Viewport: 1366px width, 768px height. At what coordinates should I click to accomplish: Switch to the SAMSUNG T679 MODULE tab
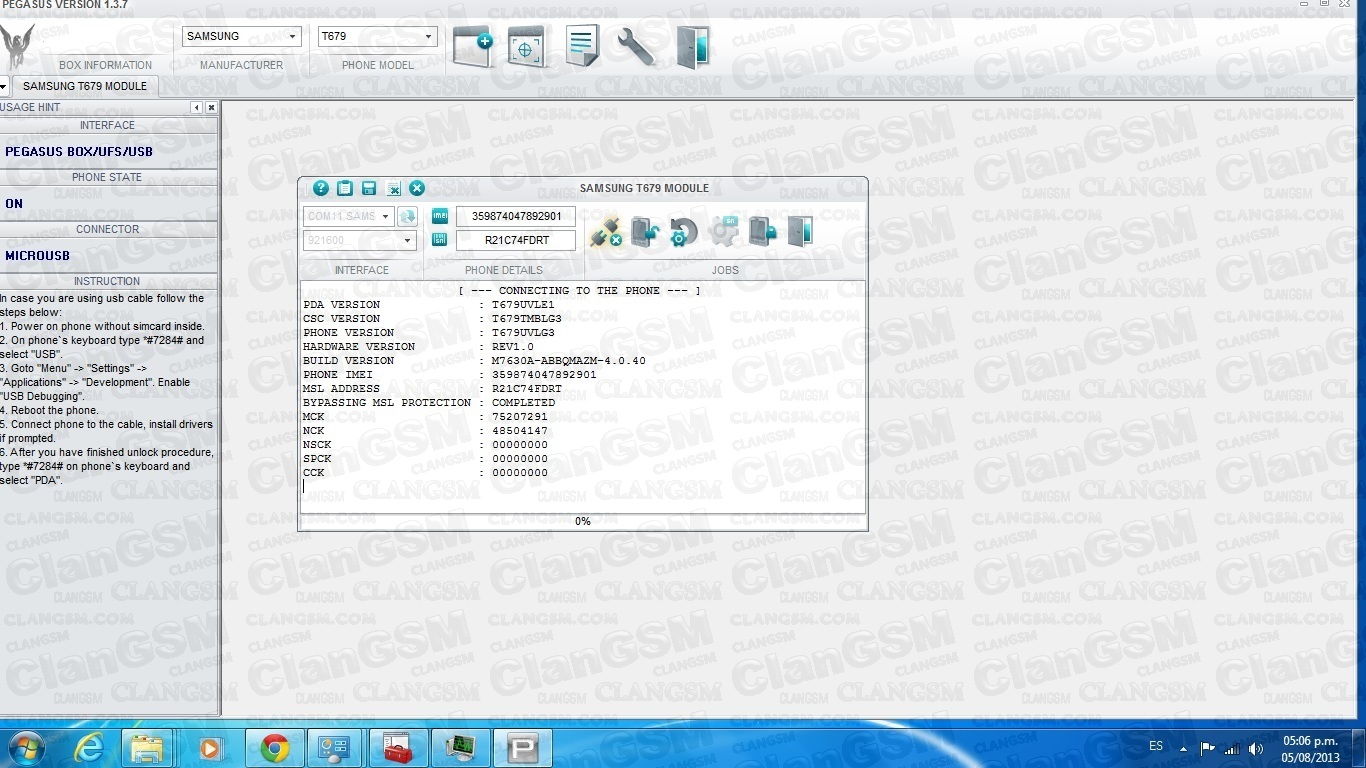tap(85, 86)
